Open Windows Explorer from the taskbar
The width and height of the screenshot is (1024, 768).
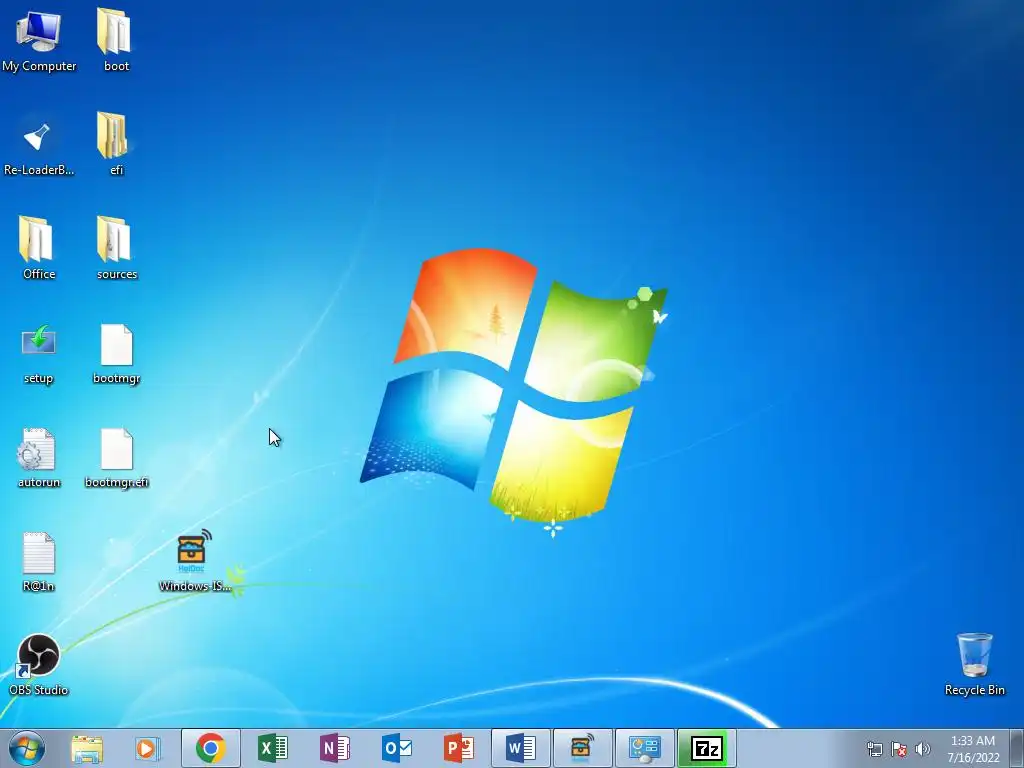tap(87, 748)
